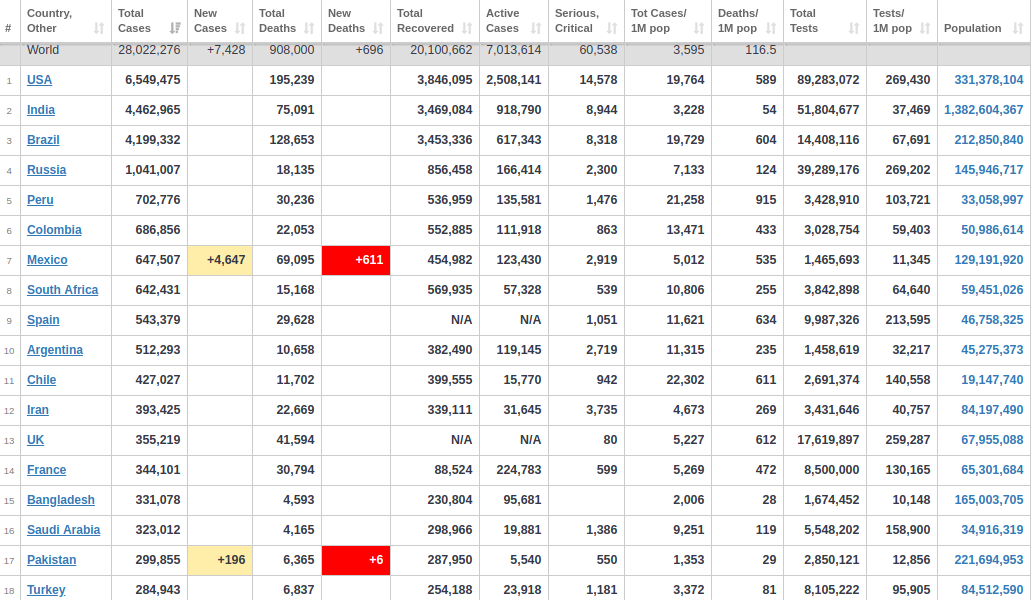Screen dimensions: 1031x600
Task: Sort by Total Tests arrow icon
Action: pyautogui.click(x=853, y=28)
